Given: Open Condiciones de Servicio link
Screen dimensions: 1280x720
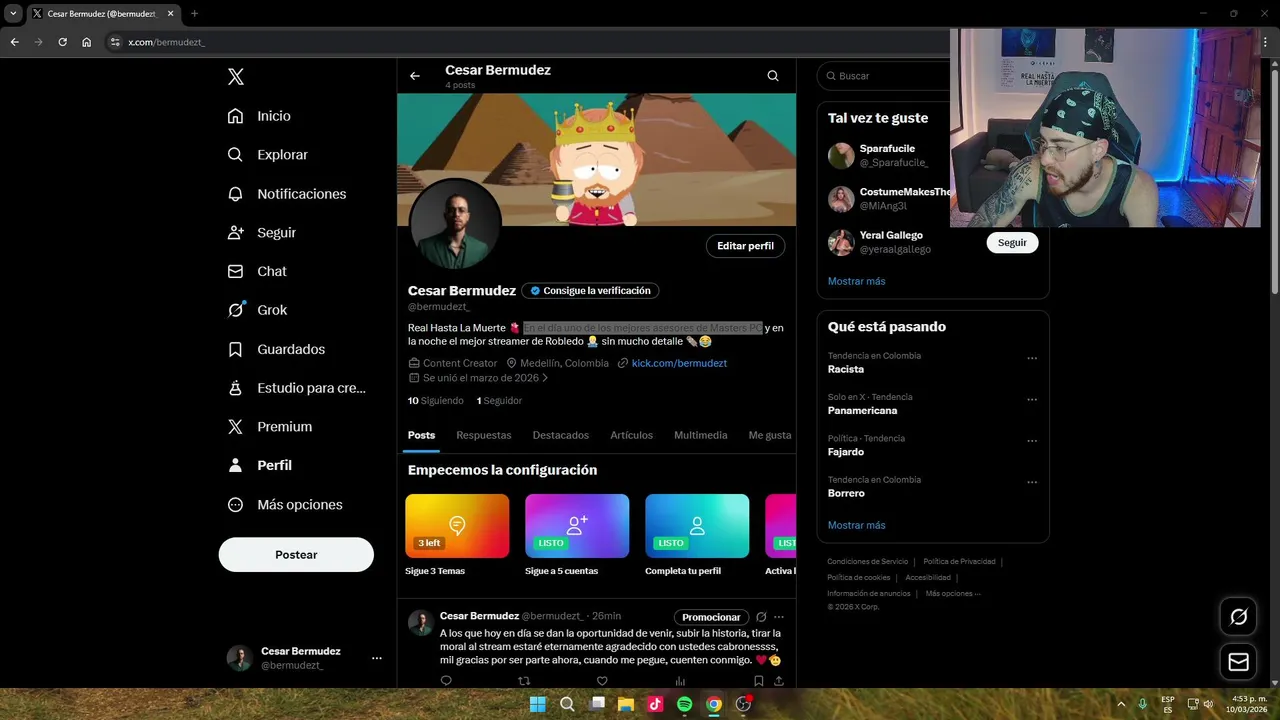Looking at the screenshot, I should click(867, 562).
